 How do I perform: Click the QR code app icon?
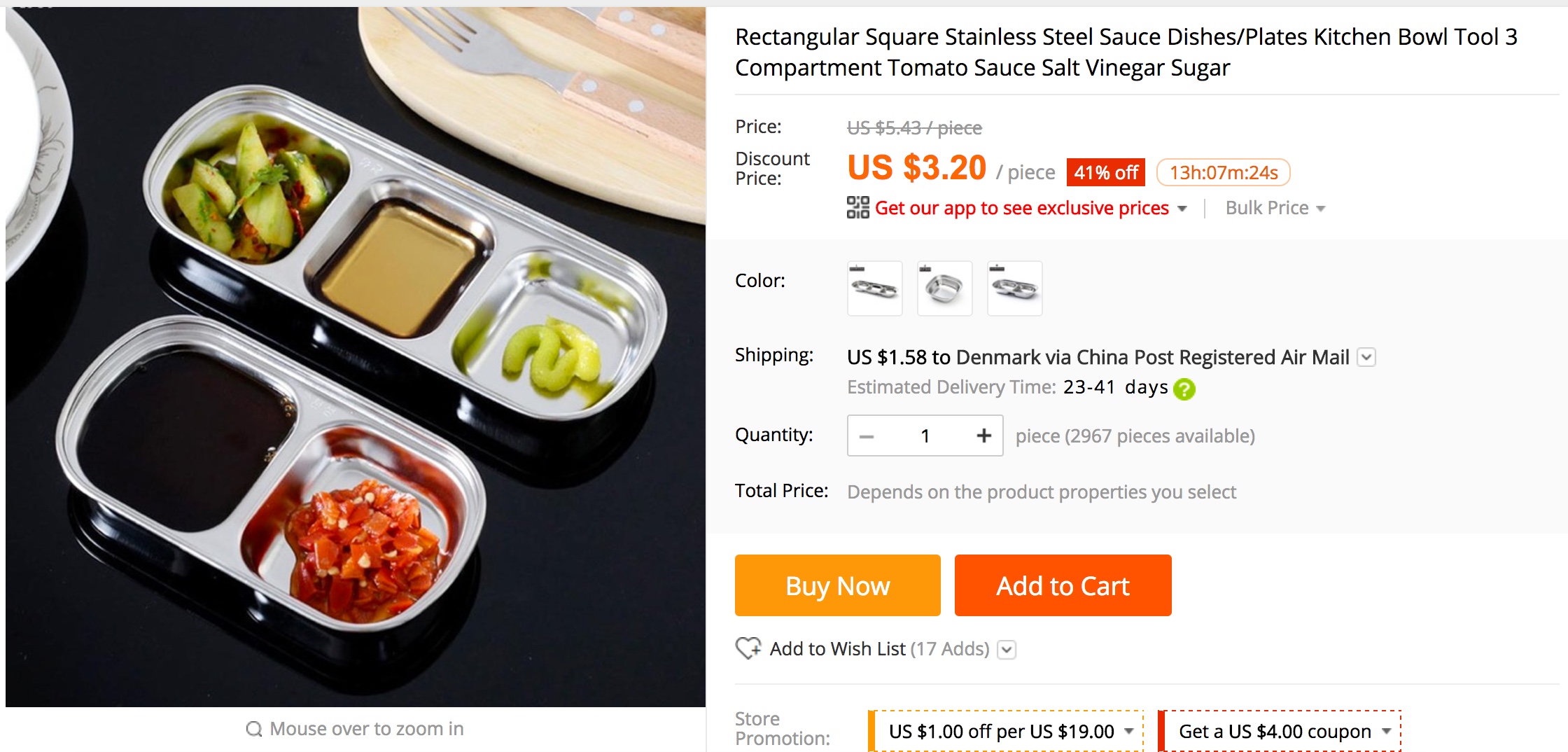click(857, 208)
